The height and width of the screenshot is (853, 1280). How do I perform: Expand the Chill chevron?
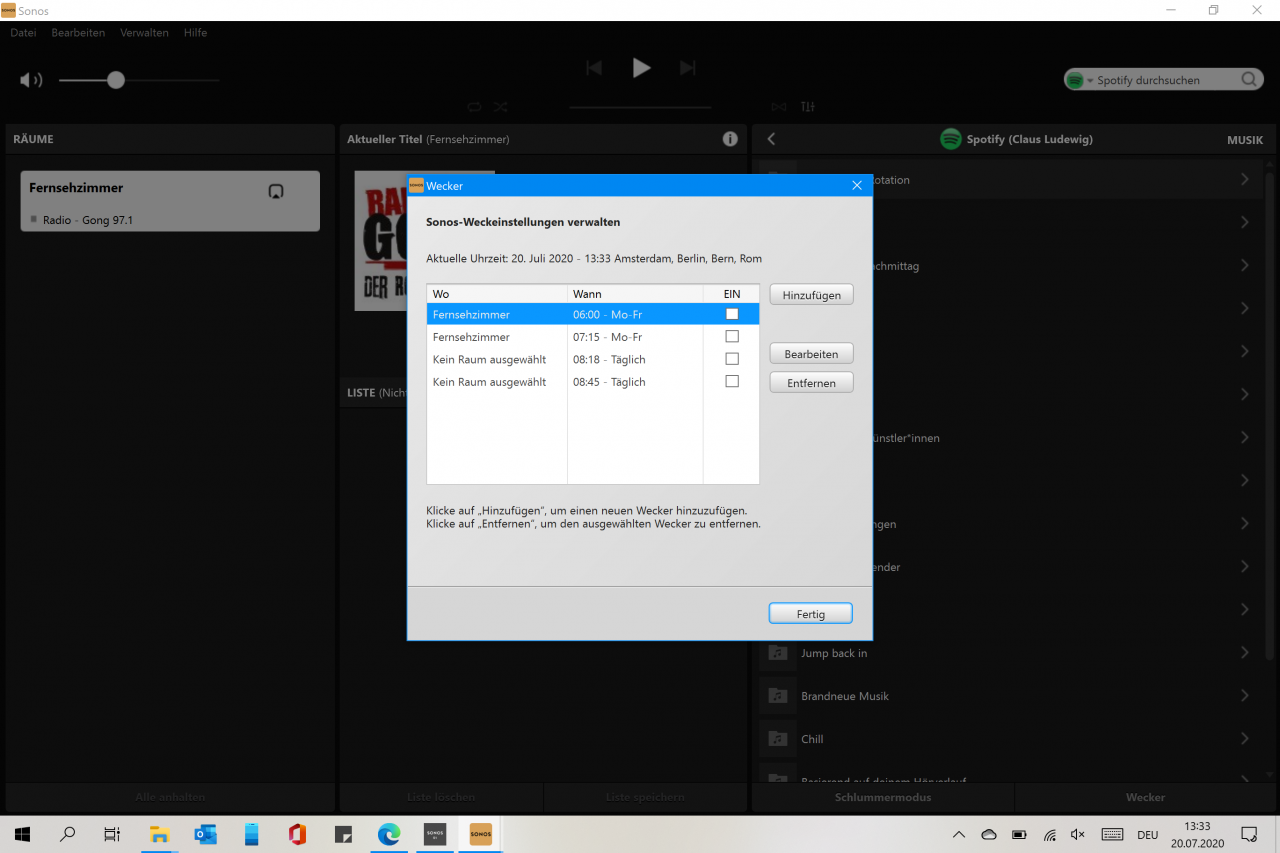pyautogui.click(x=1245, y=739)
